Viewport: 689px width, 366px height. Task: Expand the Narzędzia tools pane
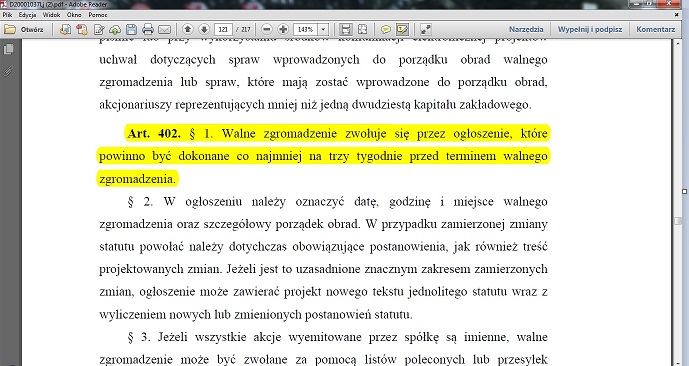526,29
